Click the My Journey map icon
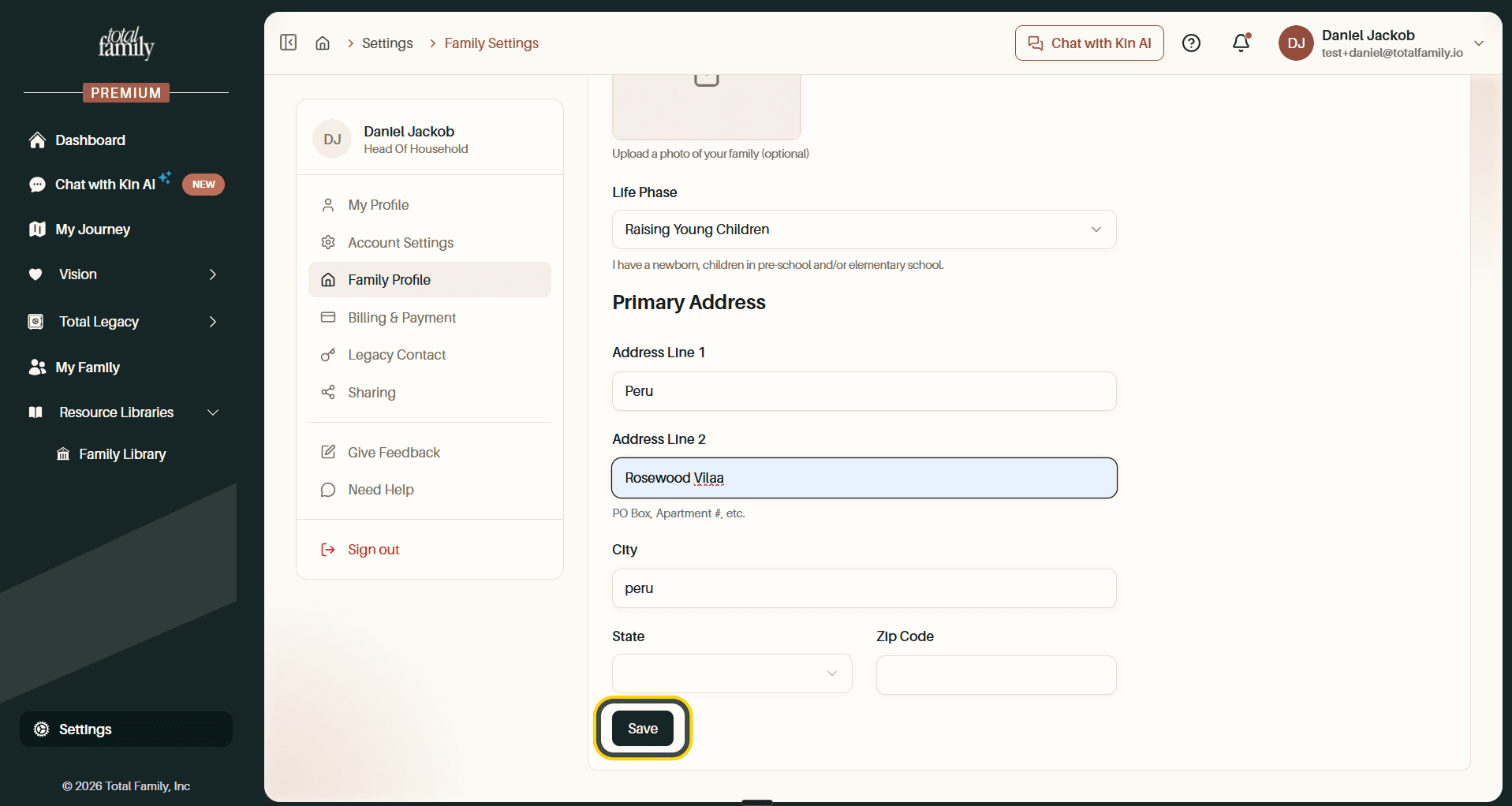This screenshot has width=1512, height=806. 37,229
